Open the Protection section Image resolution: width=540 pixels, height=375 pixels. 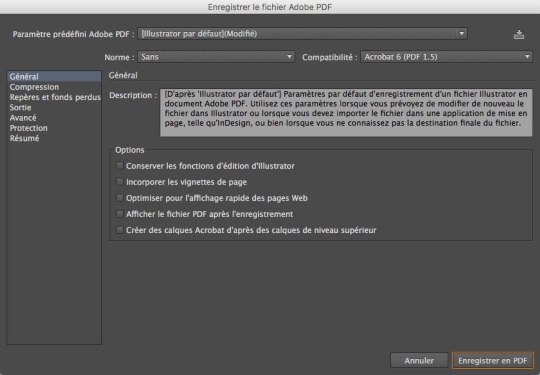pyautogui.click(x=54, y=128)
